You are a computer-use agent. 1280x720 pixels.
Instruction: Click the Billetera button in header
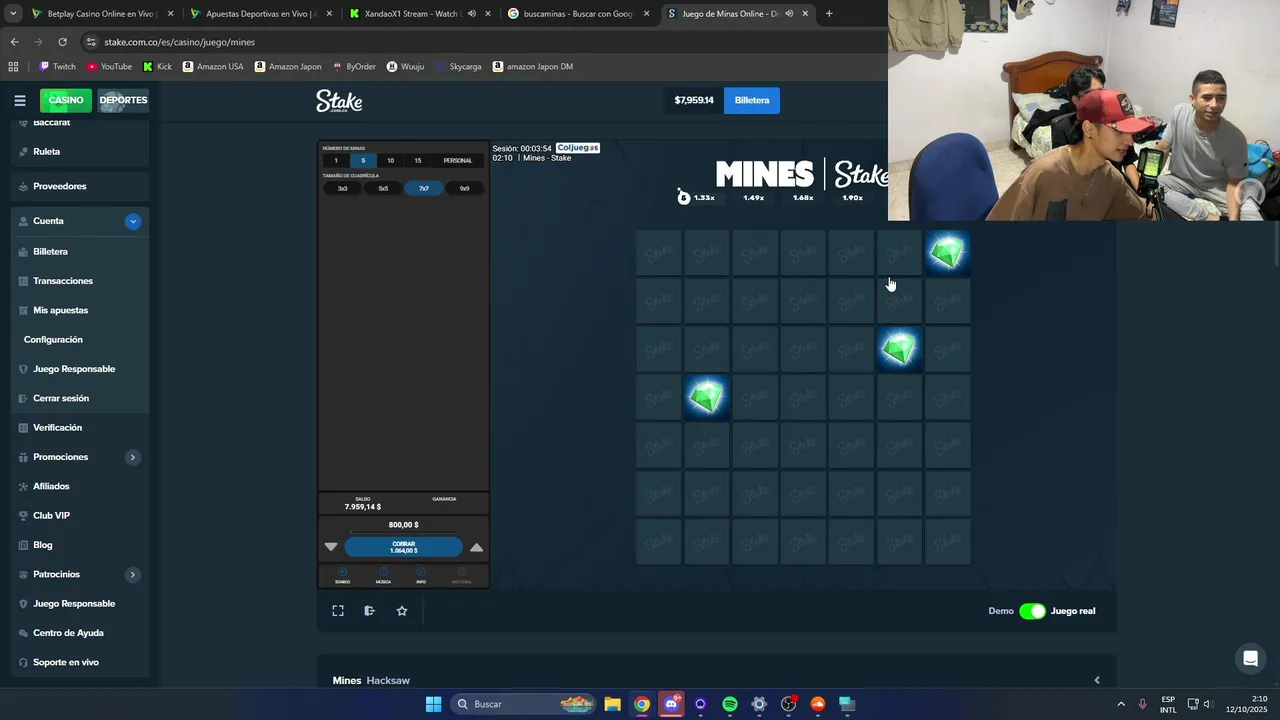tap(752, 100)
